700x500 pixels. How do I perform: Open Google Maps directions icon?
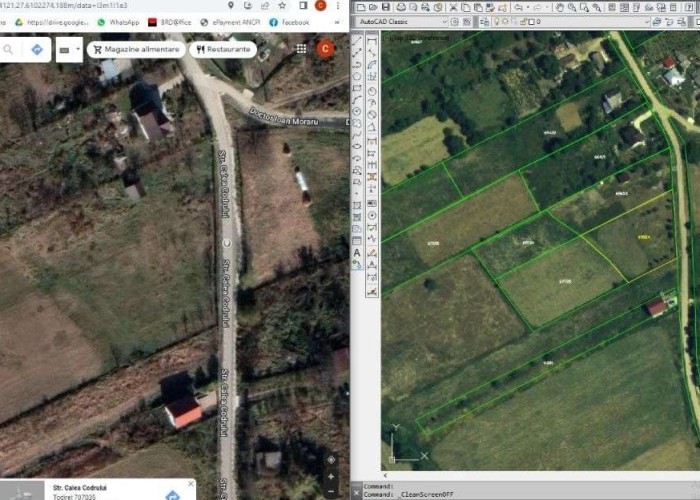coord(37,49)
